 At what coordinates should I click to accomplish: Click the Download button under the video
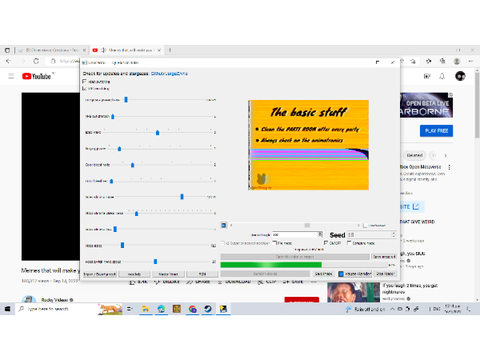click(234, 282)
